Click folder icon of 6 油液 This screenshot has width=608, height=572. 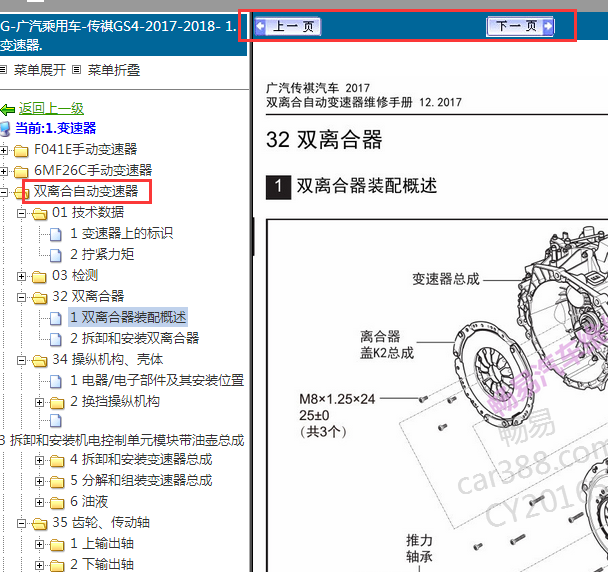point(57,503)
